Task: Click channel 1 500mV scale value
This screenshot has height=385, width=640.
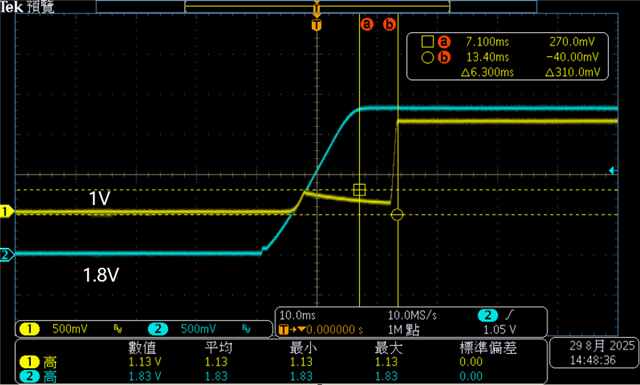Action: pos(70,329)
